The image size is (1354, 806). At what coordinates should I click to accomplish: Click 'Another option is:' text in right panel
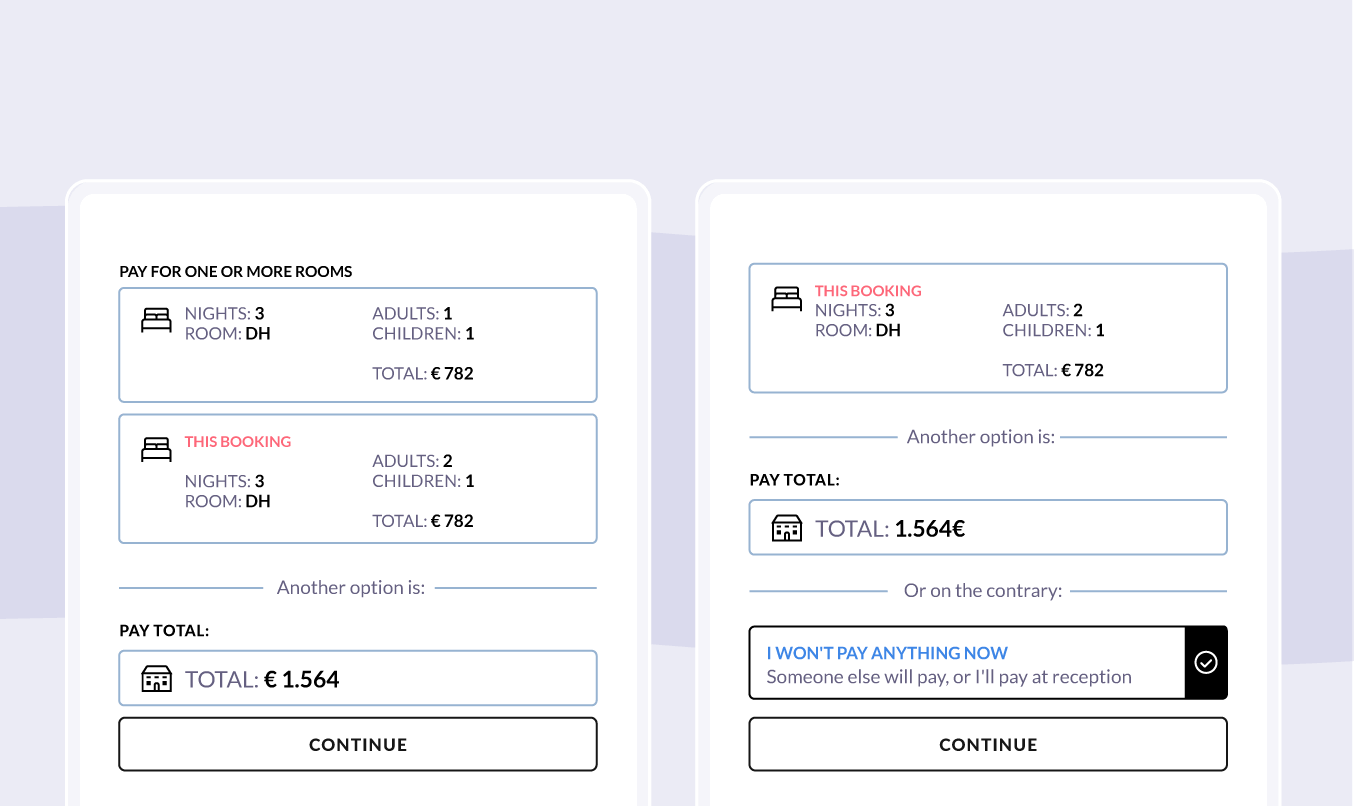(x=981, y=436)
